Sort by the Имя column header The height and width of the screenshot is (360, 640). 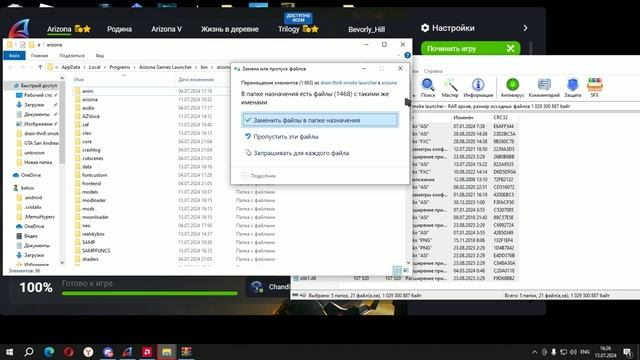(x=79, y=80)
